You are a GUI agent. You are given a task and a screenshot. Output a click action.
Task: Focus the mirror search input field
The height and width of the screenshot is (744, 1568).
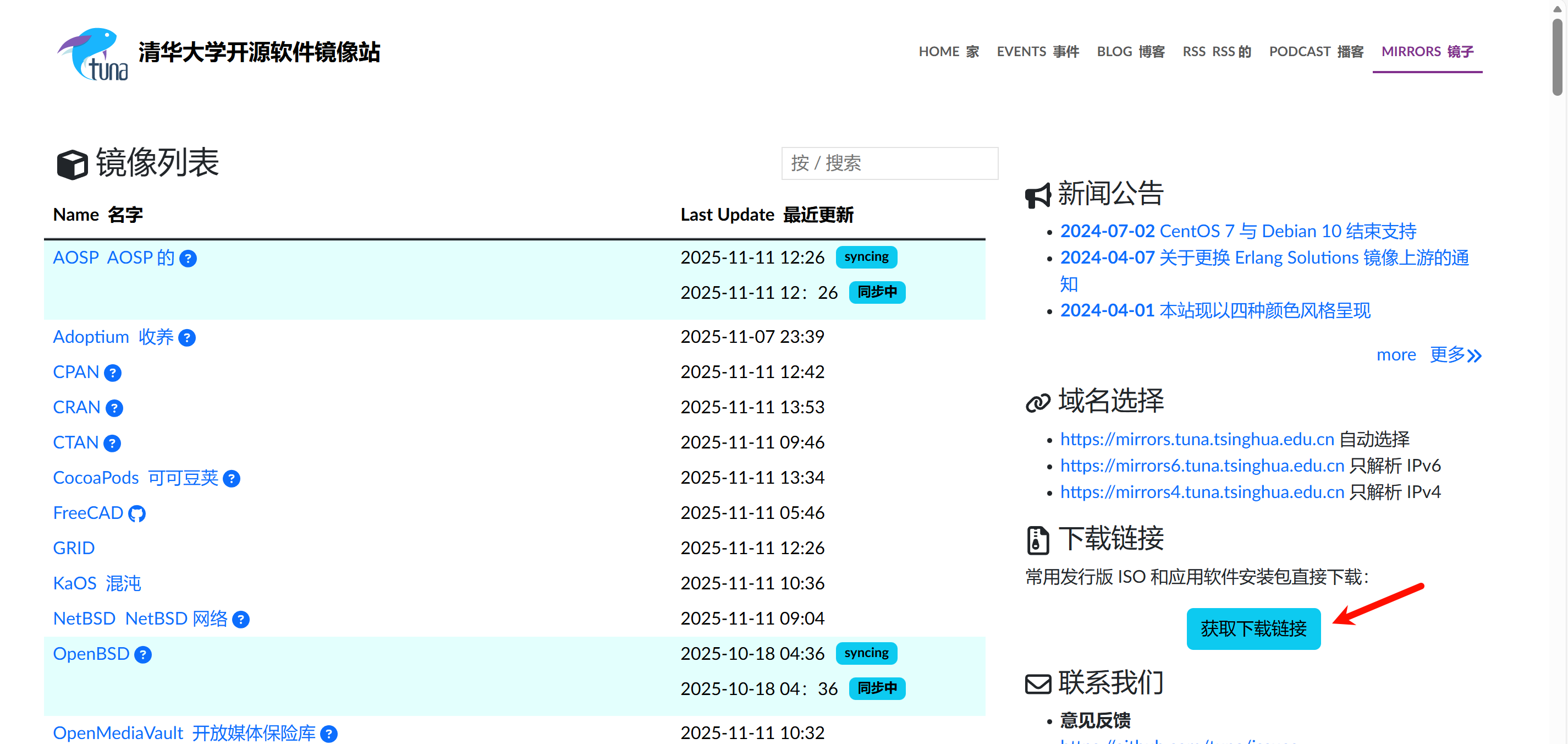[x=889, y=163]
